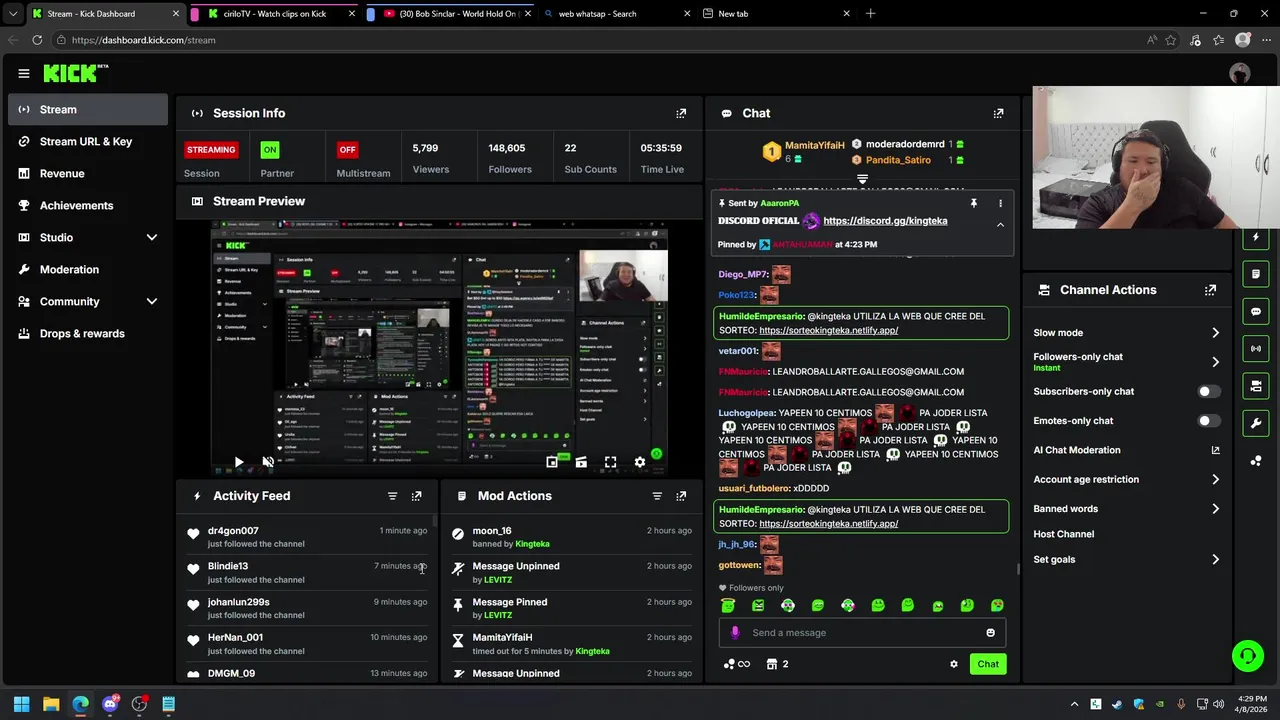Go to Stream URL & Key page
Viewport: 1280px width, 720px height.
click(88, 142)
